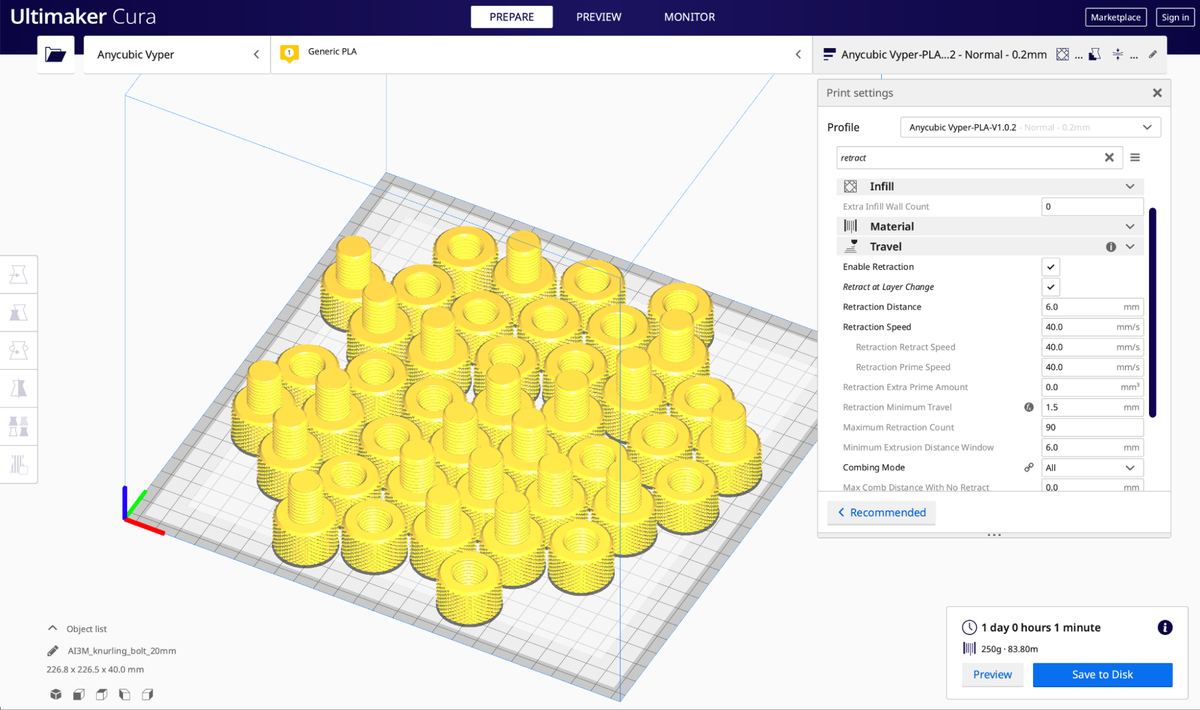This screenshot has width=1200, height=710.
Task: Click the Retraction Distance input field
Action: point(1092,307)
